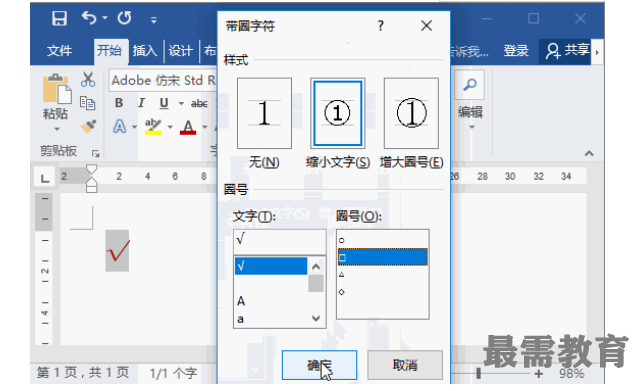The height and width of the screenshot is (391, 635).
Task: Open the undo history dropdown arrow
Action: [105, 18]
